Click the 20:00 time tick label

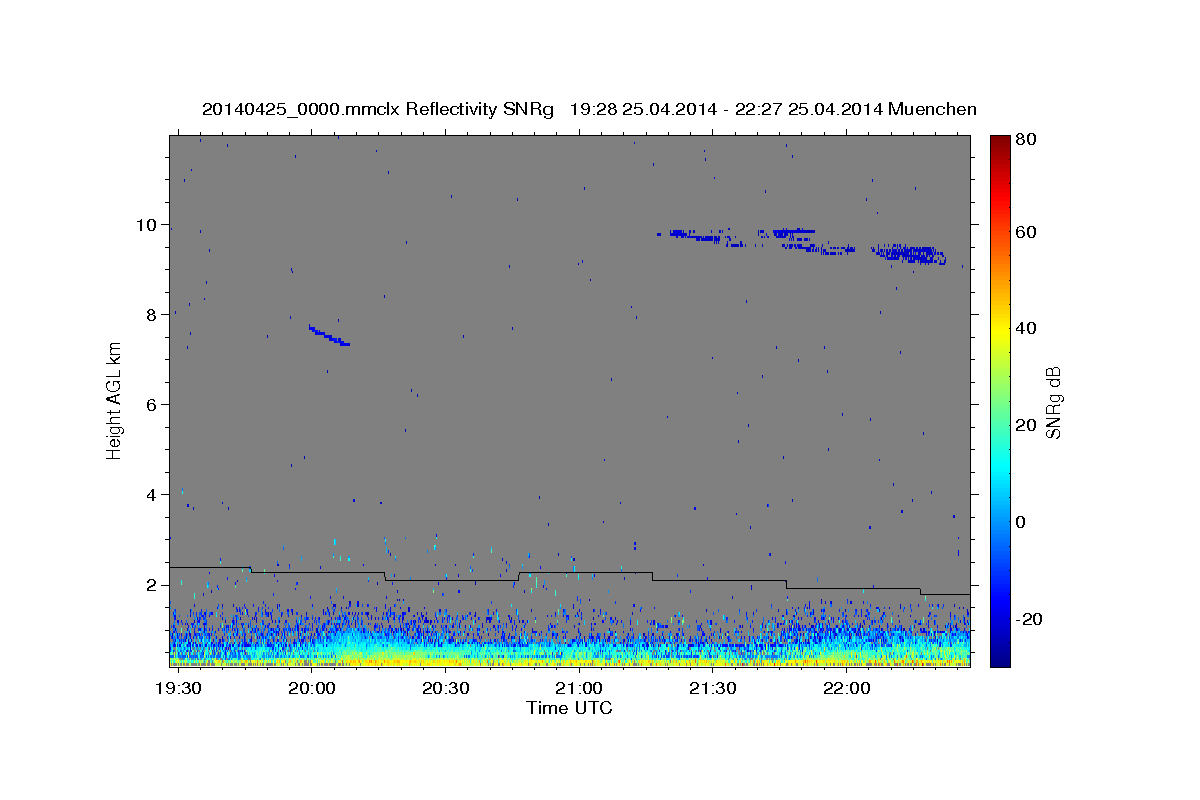[x=311, y=689]
